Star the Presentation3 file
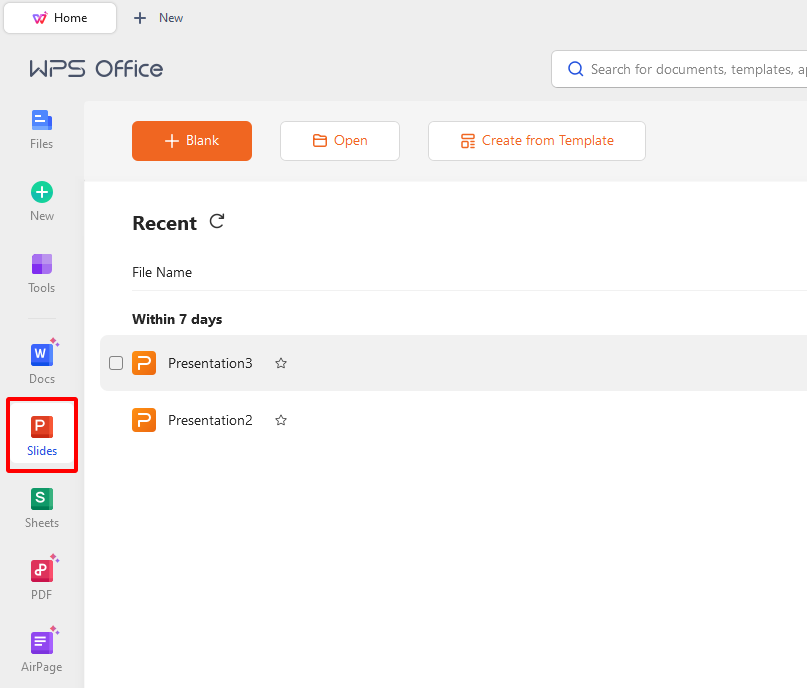 tap(280, 363)
